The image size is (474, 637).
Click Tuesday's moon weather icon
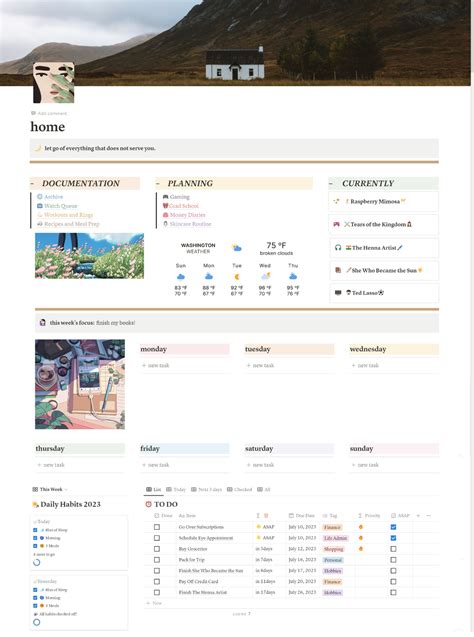click(x=237, y=277)
